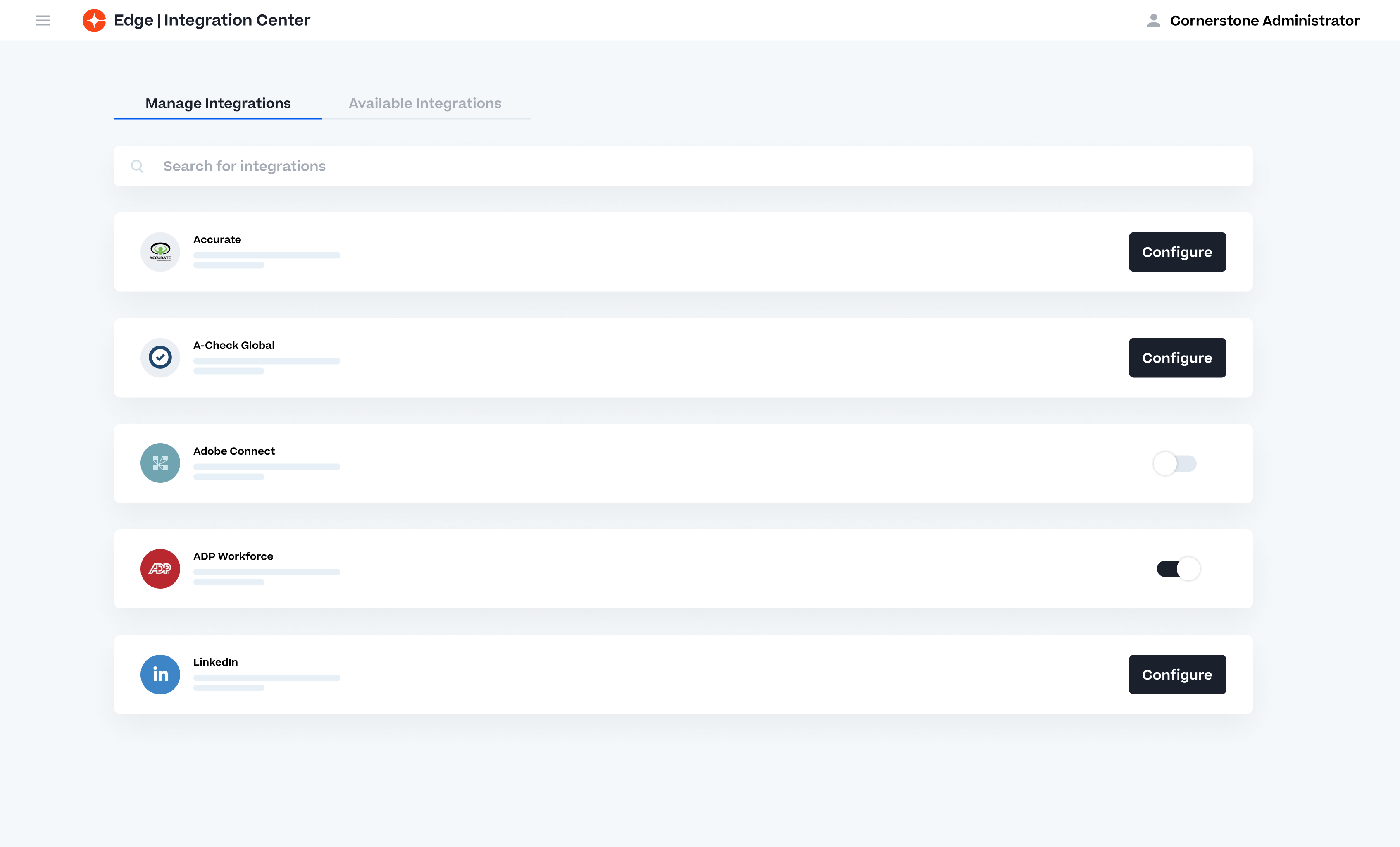Viewport: 1400px width, 847px height.
Task: Select the A-Check Global name text
Action: coord(233,345)
